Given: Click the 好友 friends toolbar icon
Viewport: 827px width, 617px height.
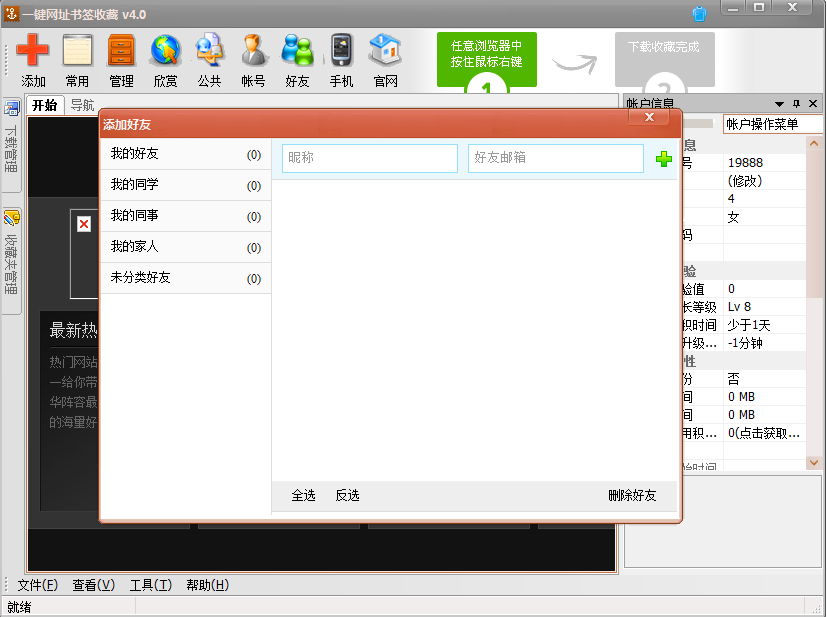Looking at the screenshot, I should pyautogui.click(x=297, y=51).
